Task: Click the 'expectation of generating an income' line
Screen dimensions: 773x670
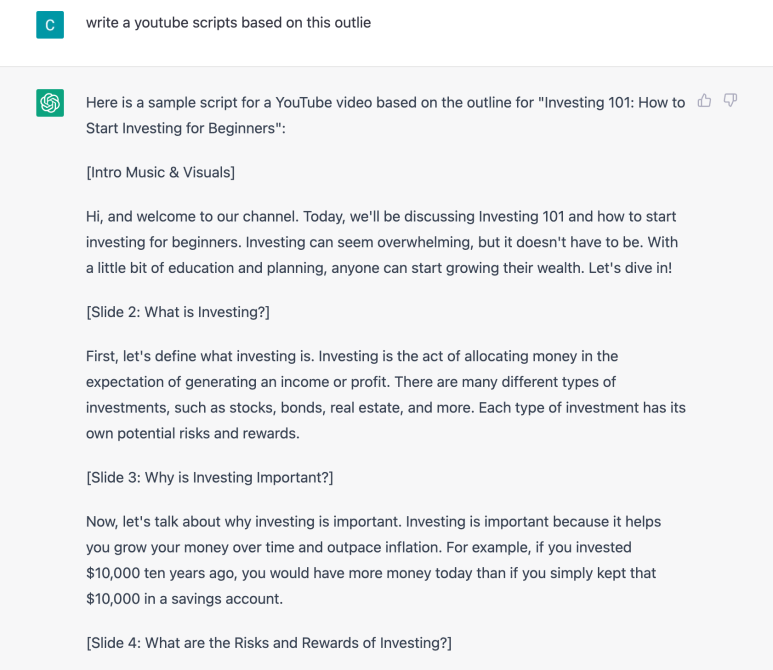Action: (351, 382)
